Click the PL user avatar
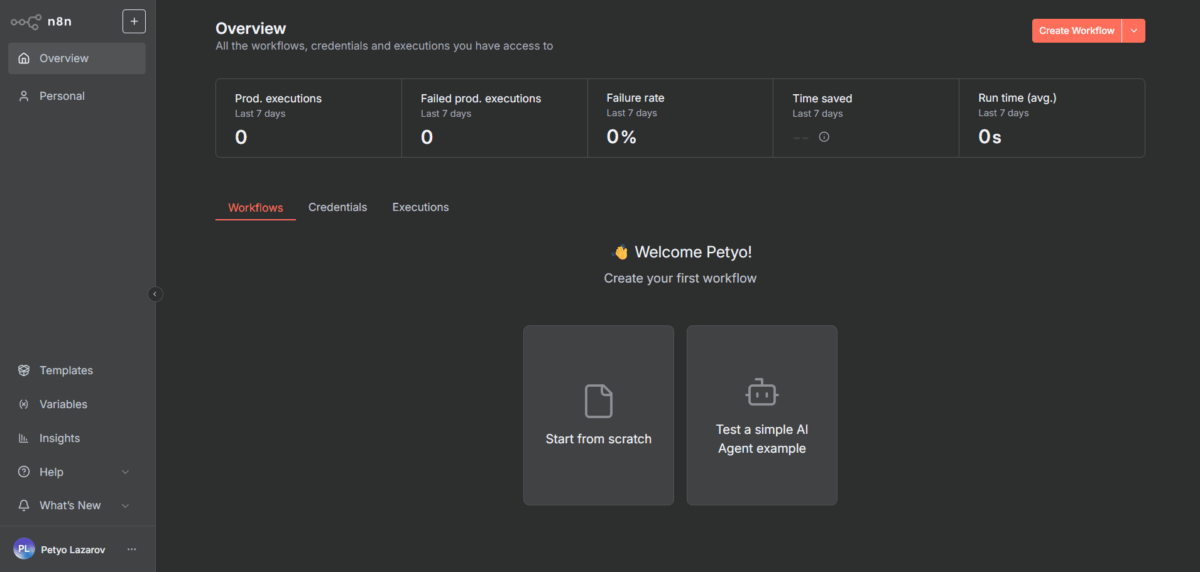The image size is (1200, 572). pyautogui.click(x=23, y=549)
